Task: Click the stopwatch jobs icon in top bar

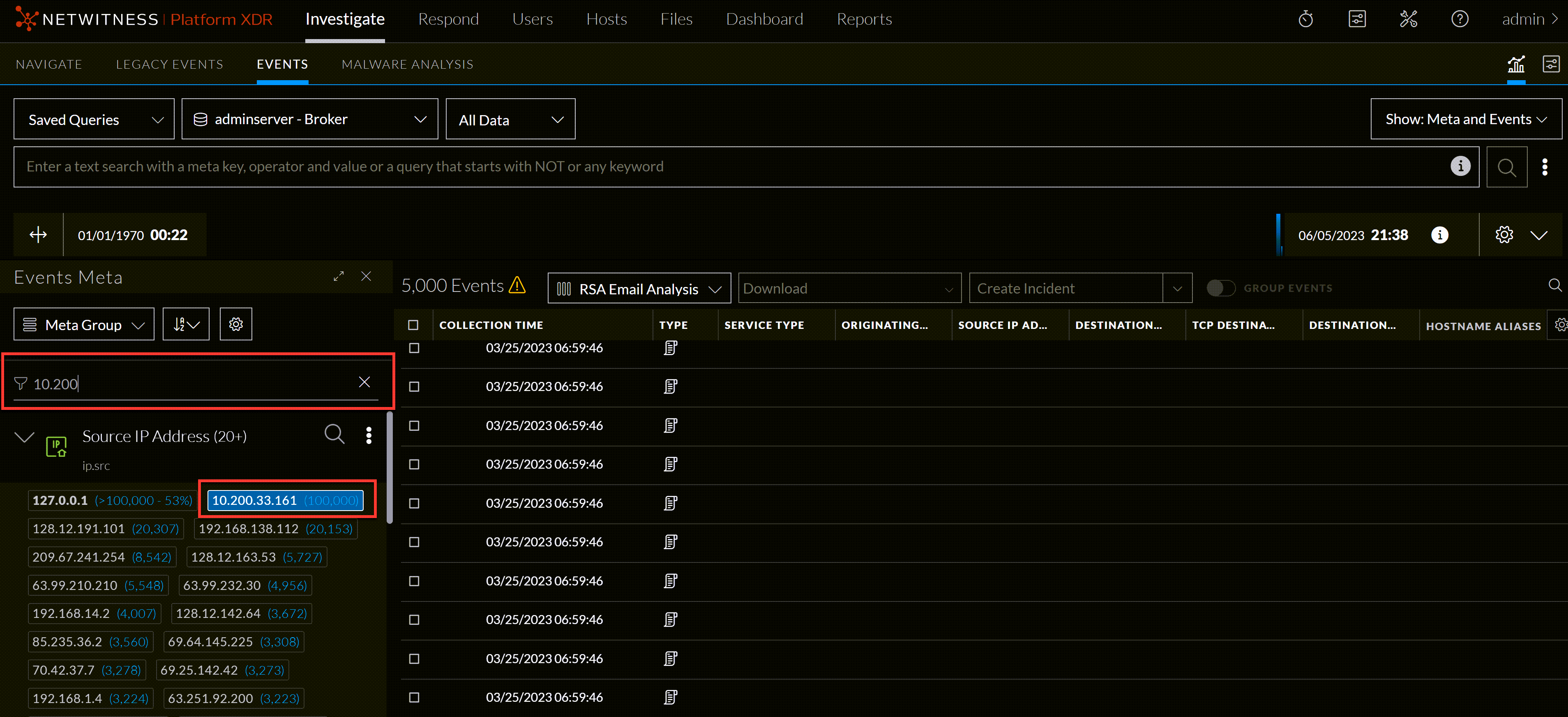Action: [x=1305, y=19]
